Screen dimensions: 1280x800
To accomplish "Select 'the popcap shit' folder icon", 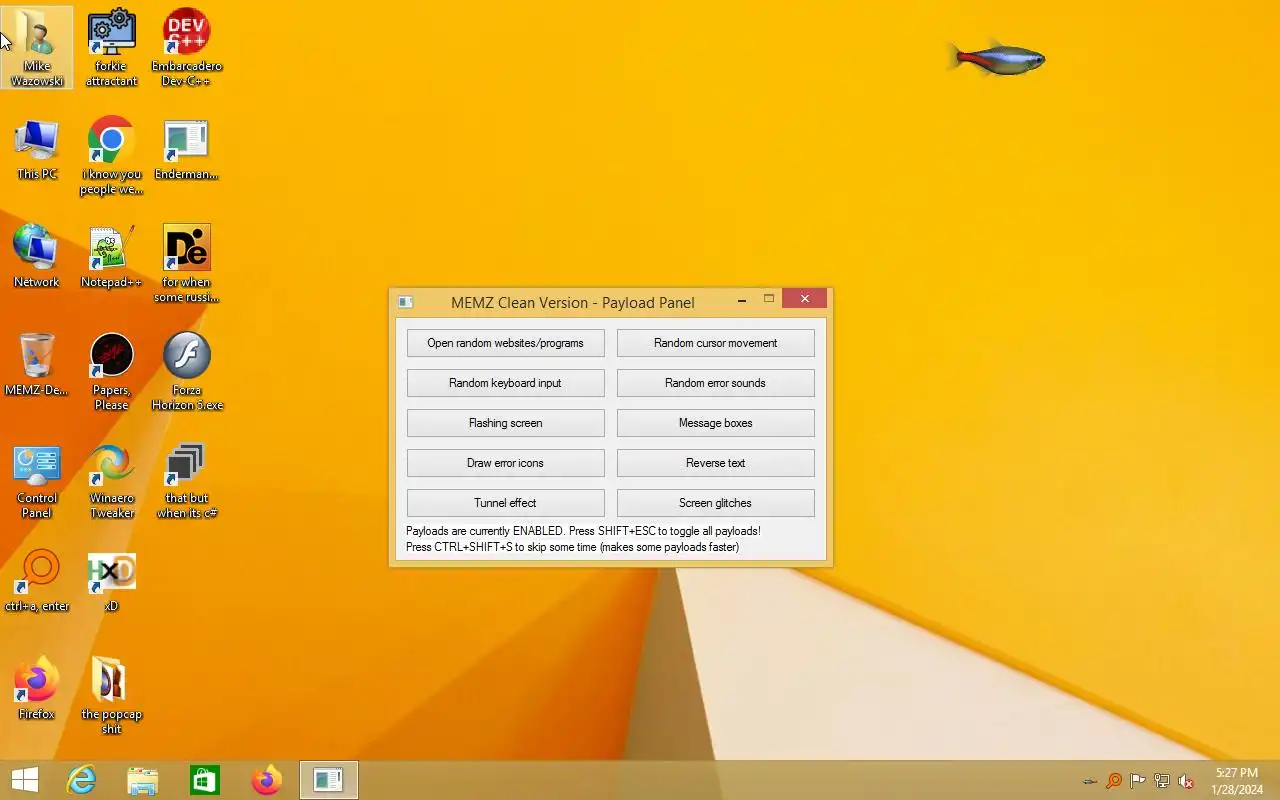I will click(111, 696).
